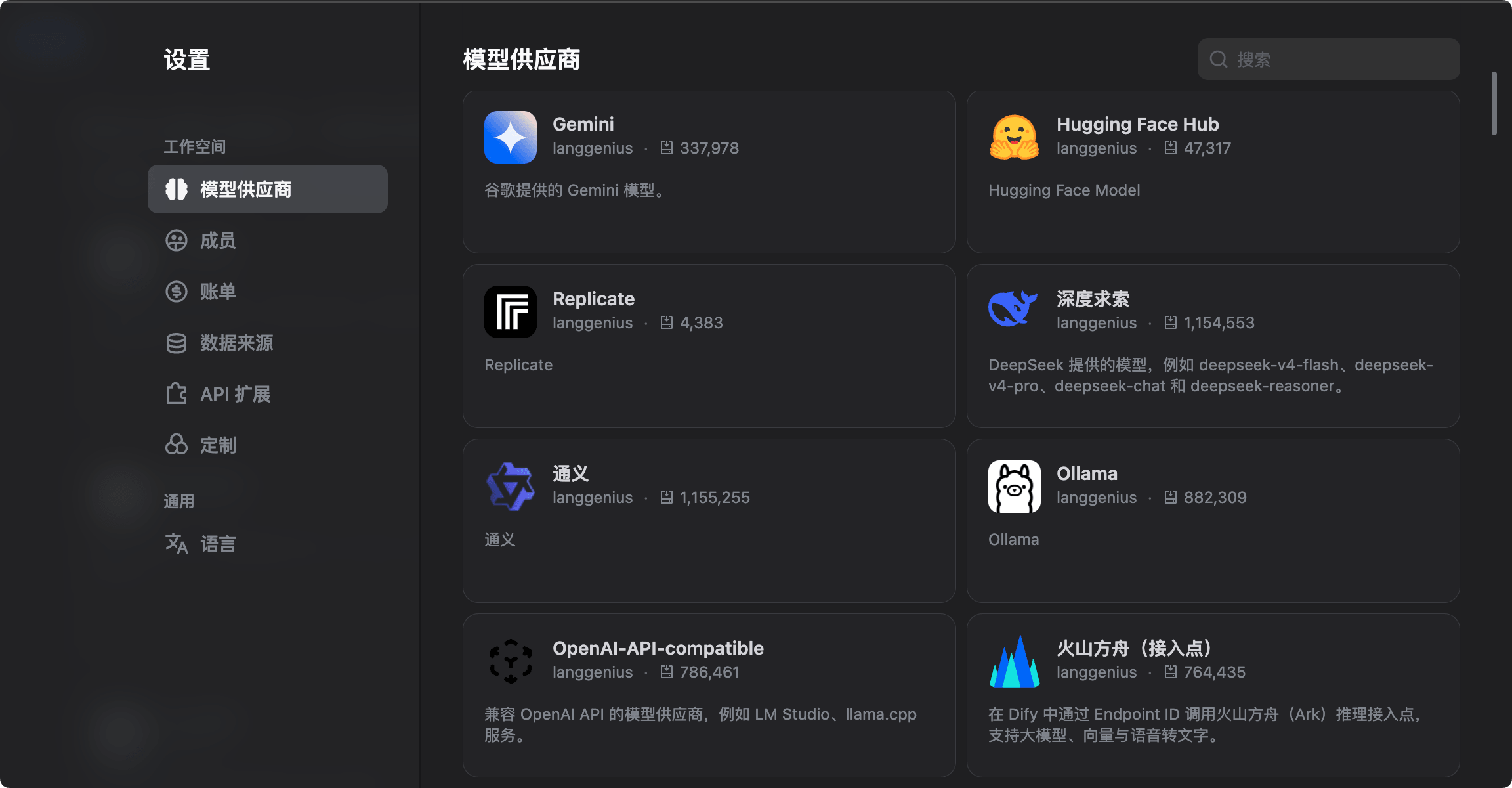Click the 工作空间 section heading

coord(195,146)
